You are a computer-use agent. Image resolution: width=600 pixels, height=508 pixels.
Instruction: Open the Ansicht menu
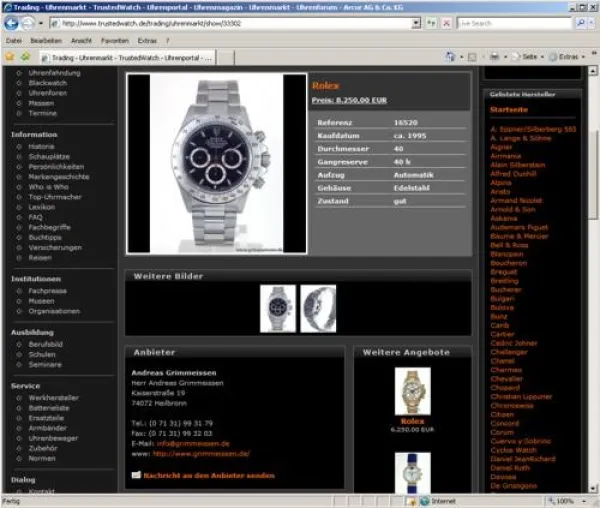[x=81, y=41]
